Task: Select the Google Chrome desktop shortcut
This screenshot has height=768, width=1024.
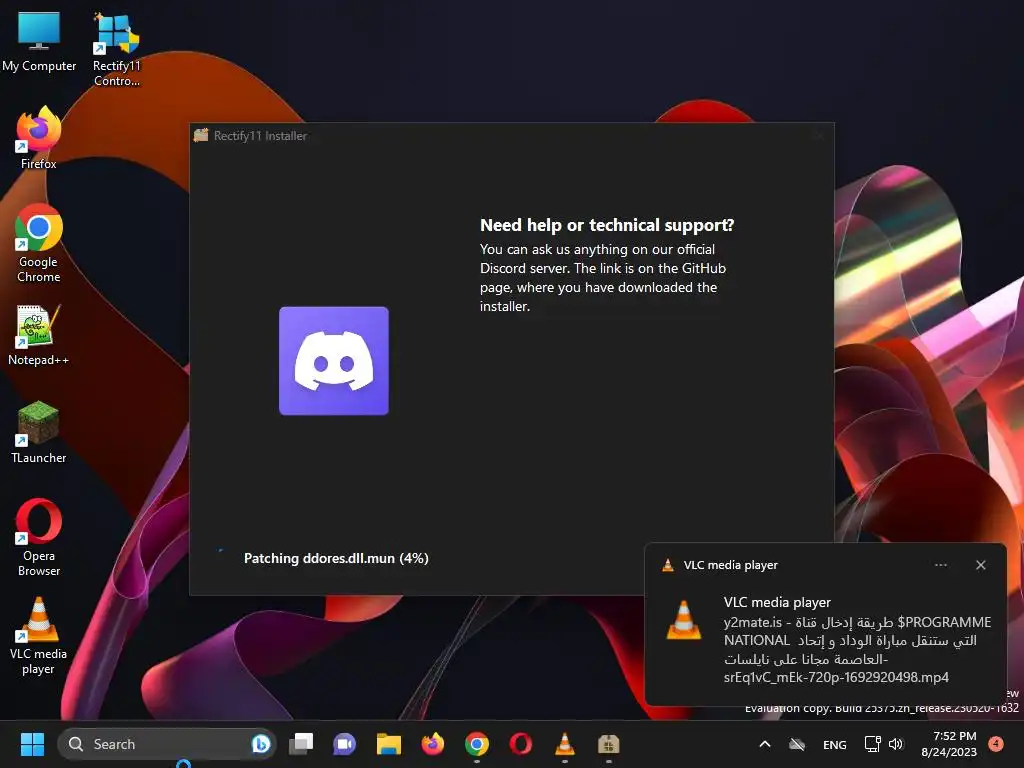Action: point(39,243)
